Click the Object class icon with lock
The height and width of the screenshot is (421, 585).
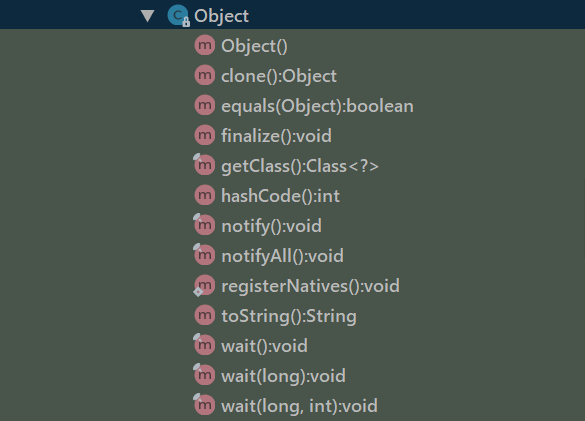(178, 16)
